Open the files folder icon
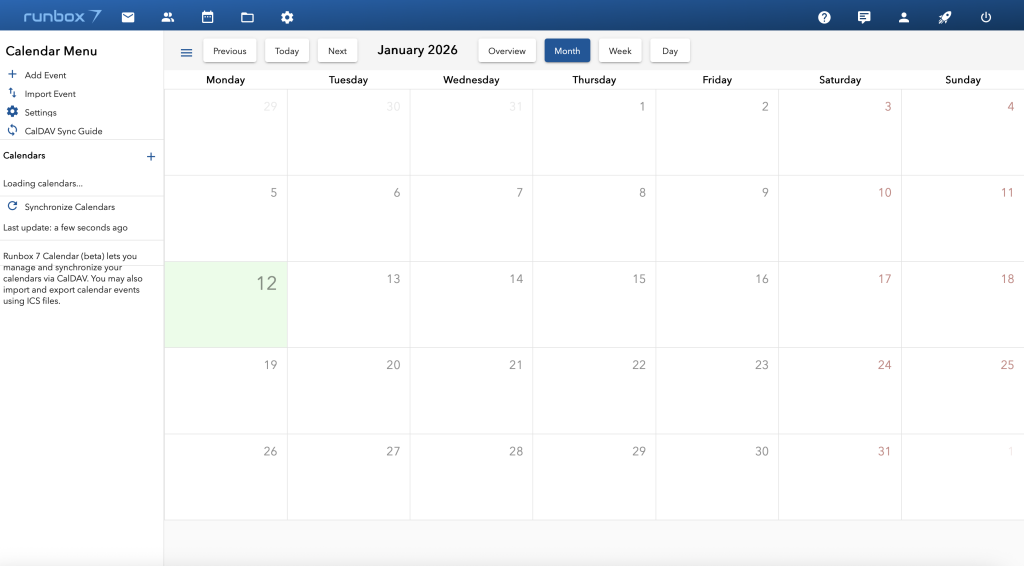This screenshot has height=566, width=1024. 247,17
